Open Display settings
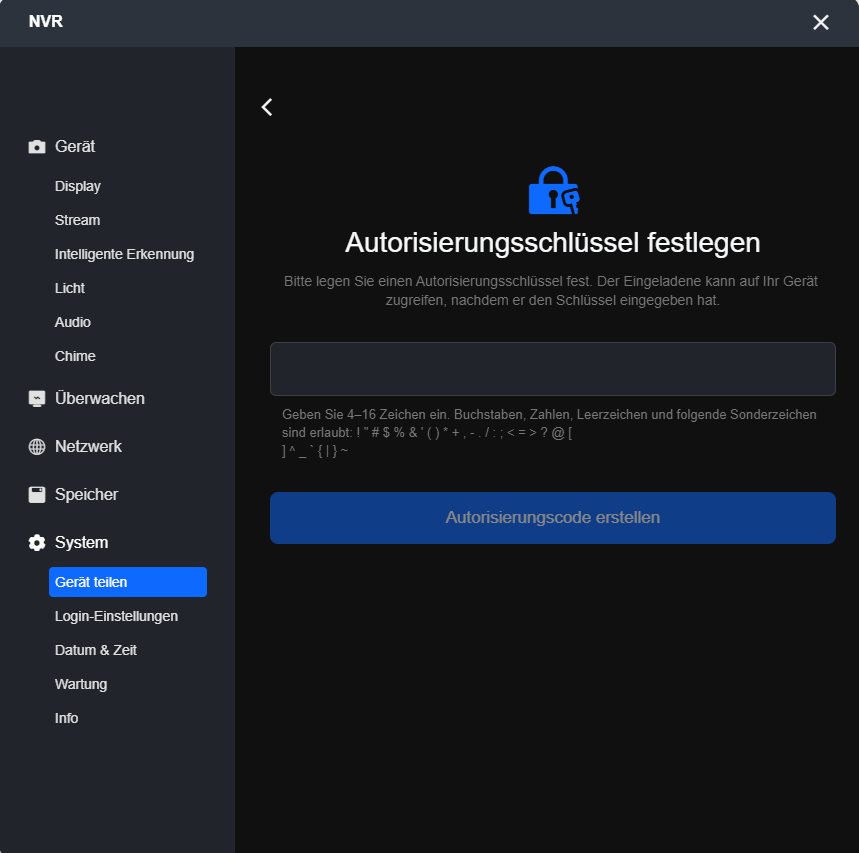The image size is (859, 853). 78,186
